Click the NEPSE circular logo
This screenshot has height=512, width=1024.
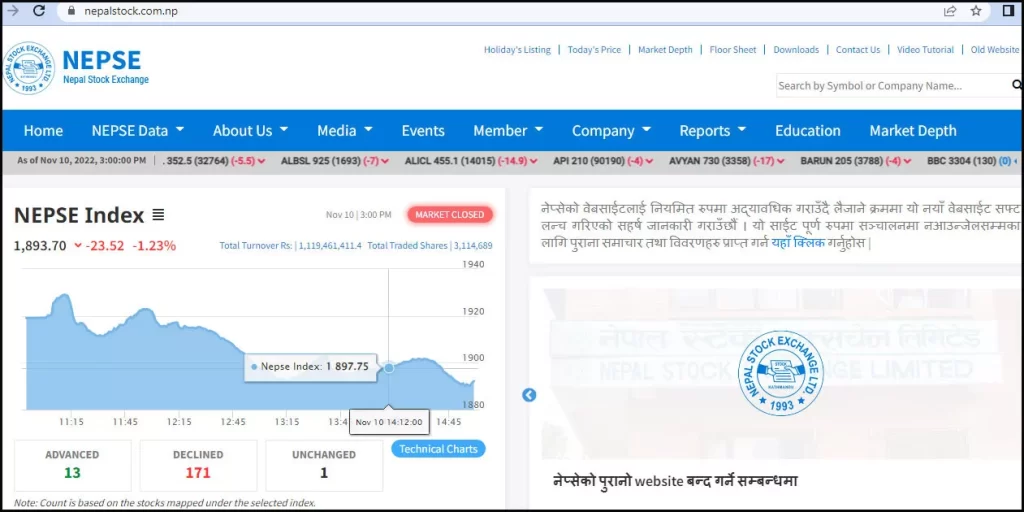[29, 68]
